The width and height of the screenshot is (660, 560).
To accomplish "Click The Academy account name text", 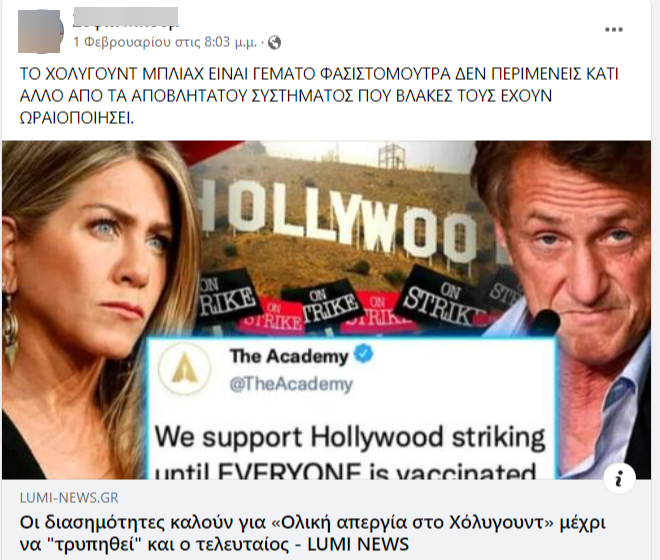I will click(x=289, y=356).
